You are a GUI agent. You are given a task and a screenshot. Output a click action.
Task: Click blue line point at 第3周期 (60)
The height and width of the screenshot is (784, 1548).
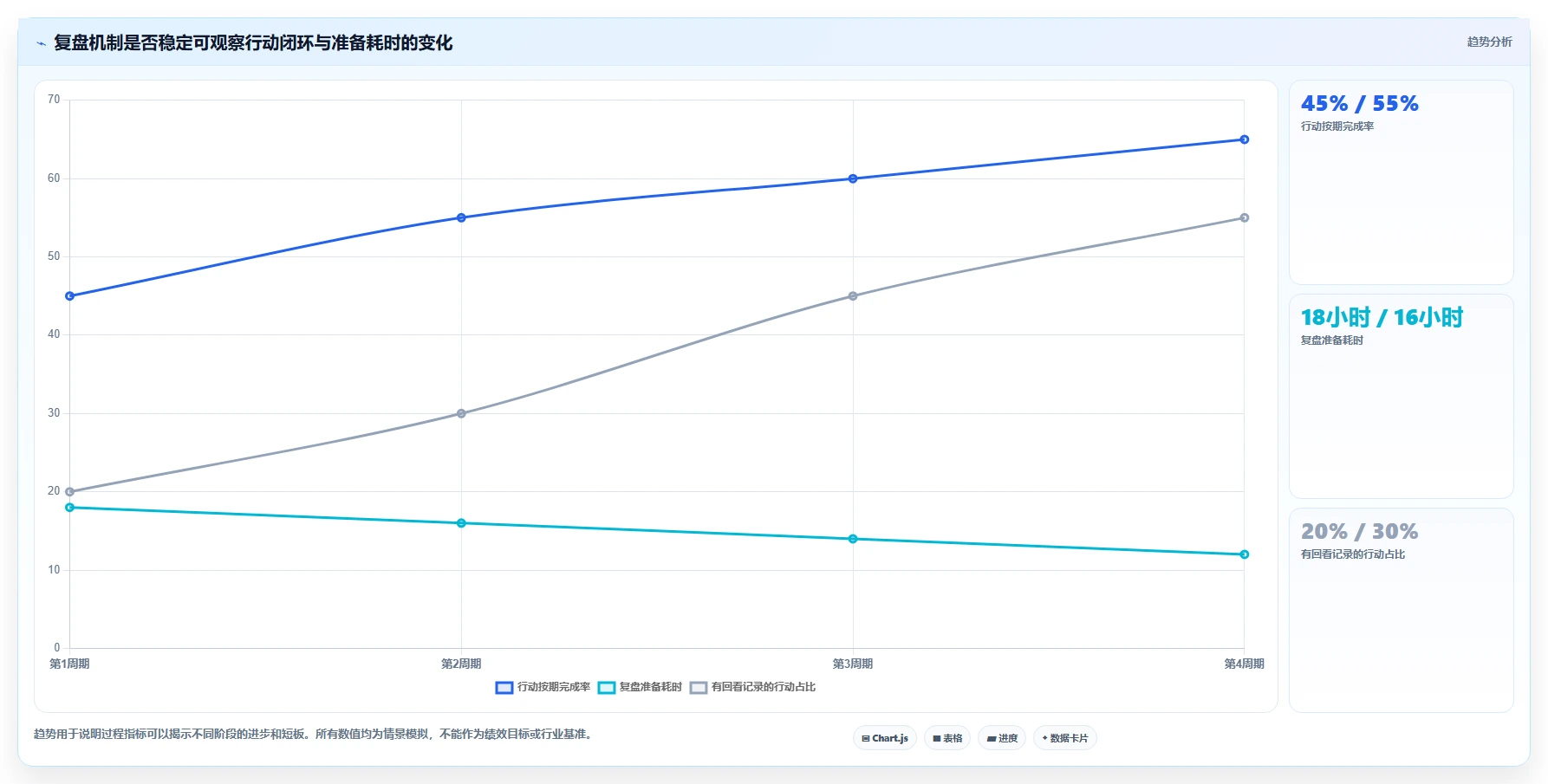[x=853, y=178]
